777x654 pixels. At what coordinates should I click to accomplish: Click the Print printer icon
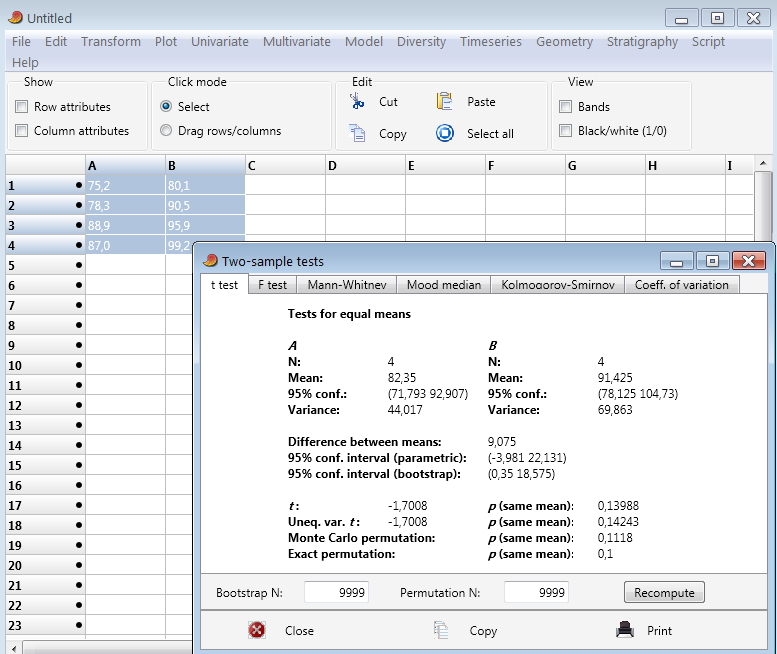[625, 630]
